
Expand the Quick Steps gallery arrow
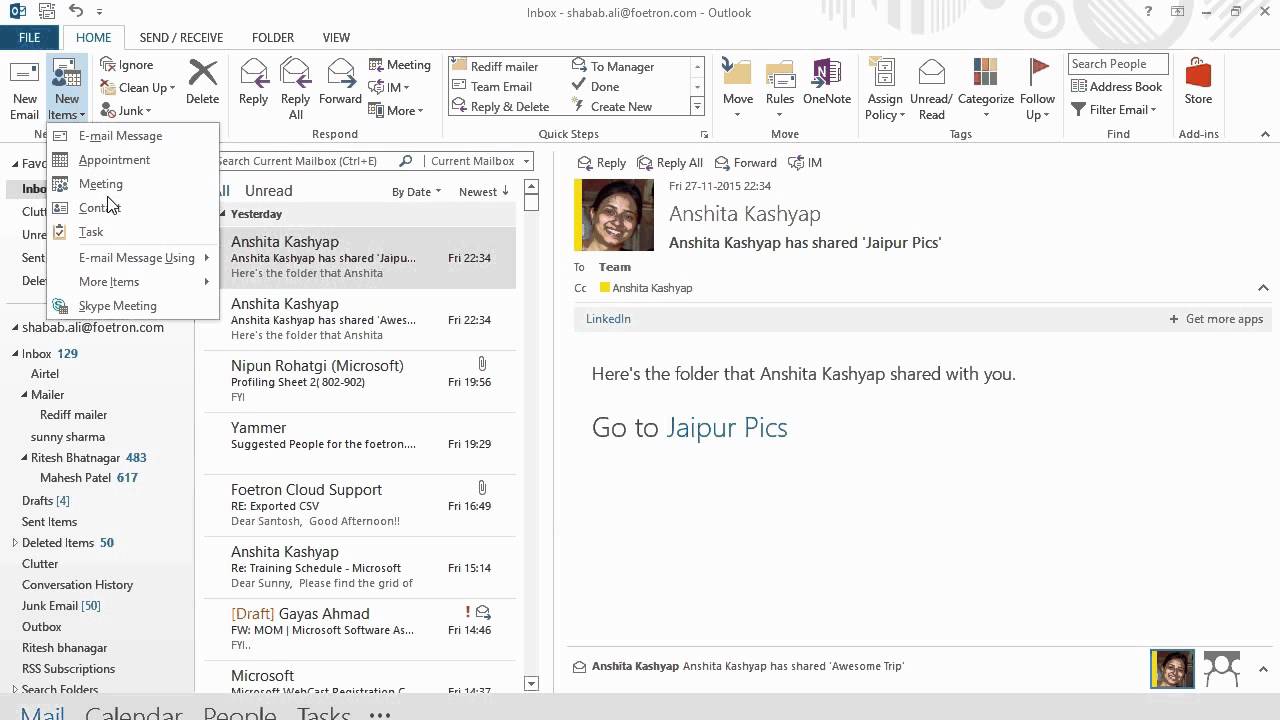point(697,107)
